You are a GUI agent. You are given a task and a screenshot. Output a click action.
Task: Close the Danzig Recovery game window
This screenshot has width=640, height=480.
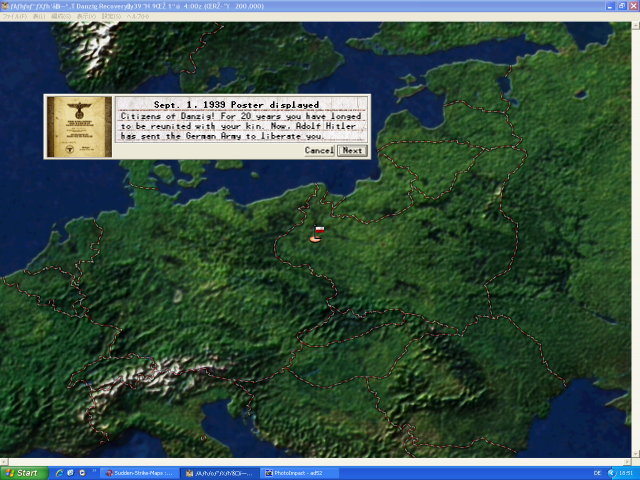(x=633, y=6)
